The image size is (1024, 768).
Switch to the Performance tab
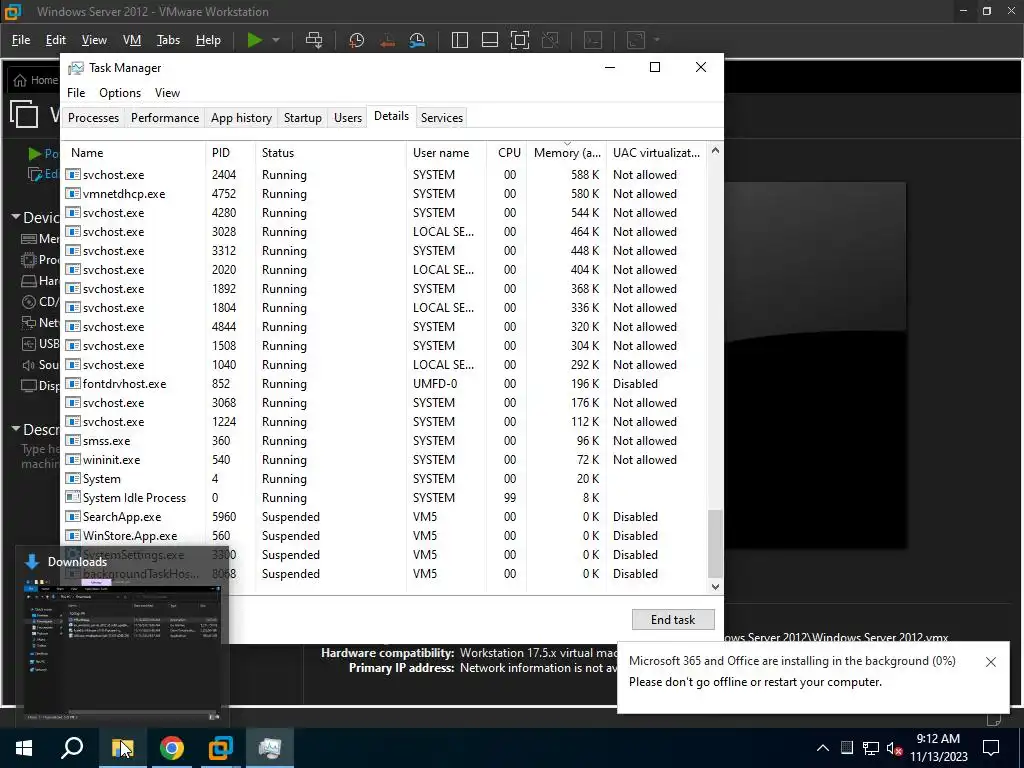pyautogui.click(x=165, y=118)
